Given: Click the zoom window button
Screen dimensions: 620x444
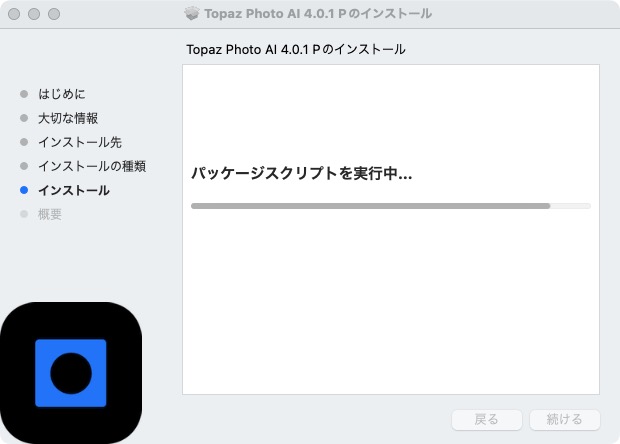Looking at the screenshot, I should click(54, 14).
